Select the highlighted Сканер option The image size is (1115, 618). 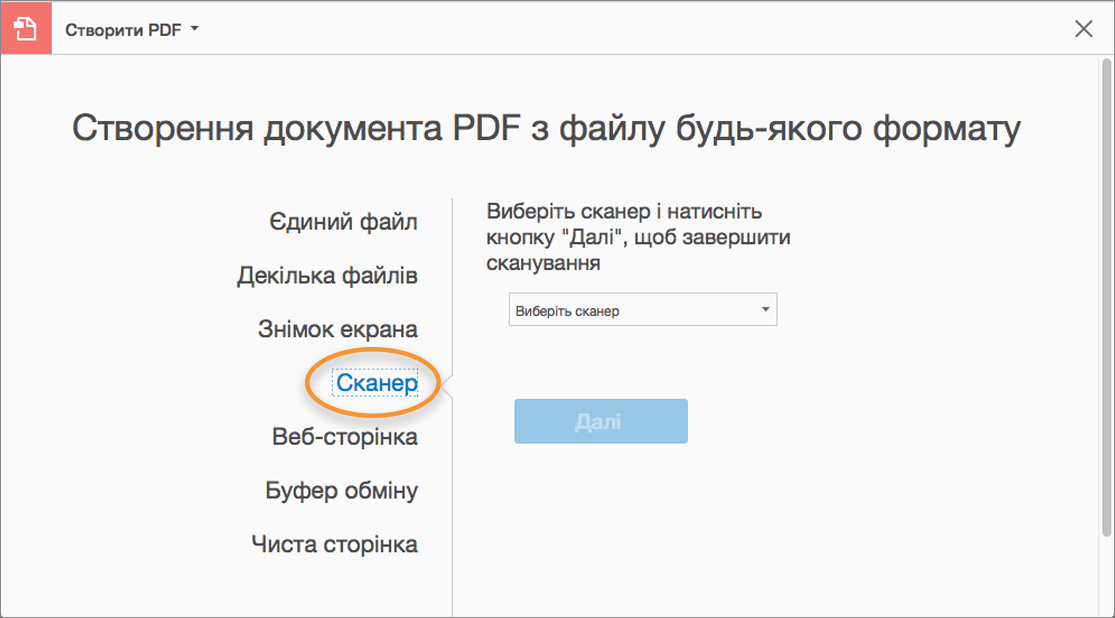[376, 383]
